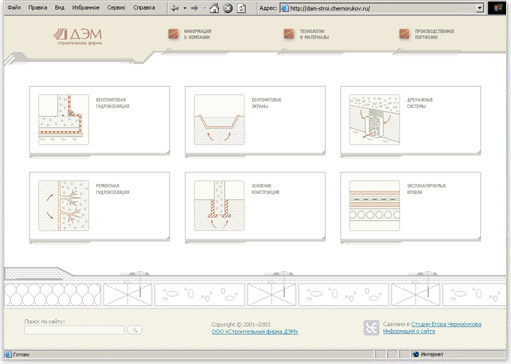Follow the Студия Егора Черноружова link
Image resolution: width=511 pixels, height=364 pixels.
(446, 324)
